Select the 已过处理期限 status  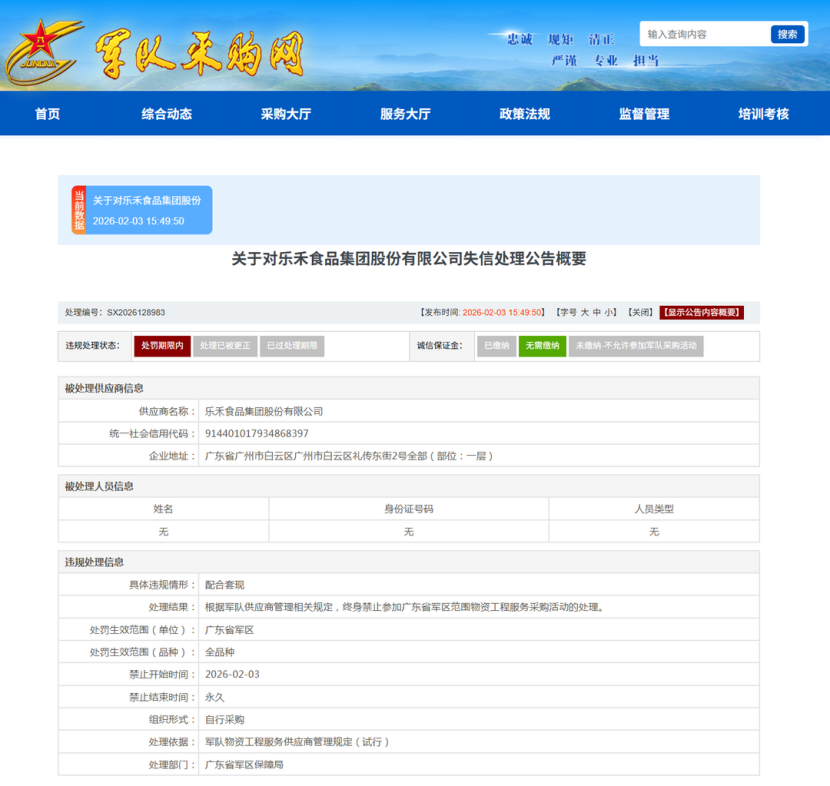[292, 346]
